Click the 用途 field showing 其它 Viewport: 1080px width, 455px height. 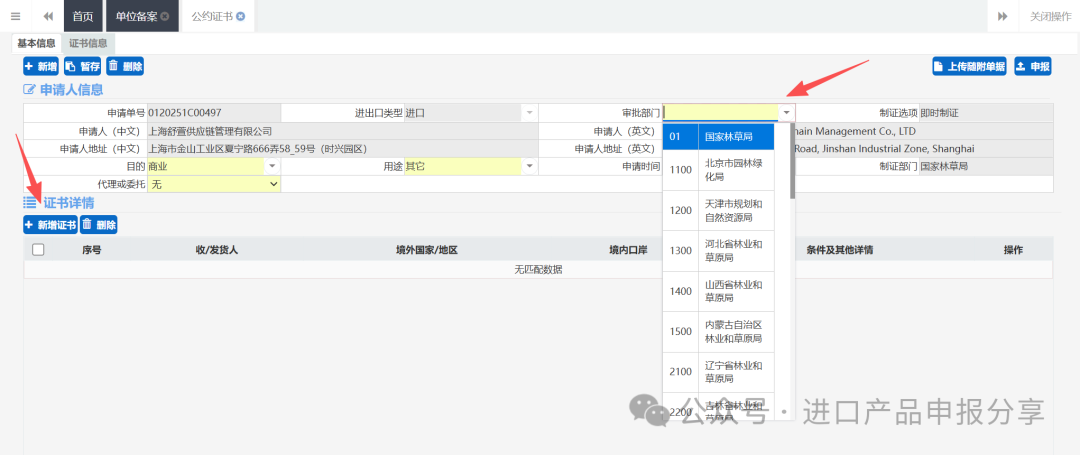pos(464,167)
